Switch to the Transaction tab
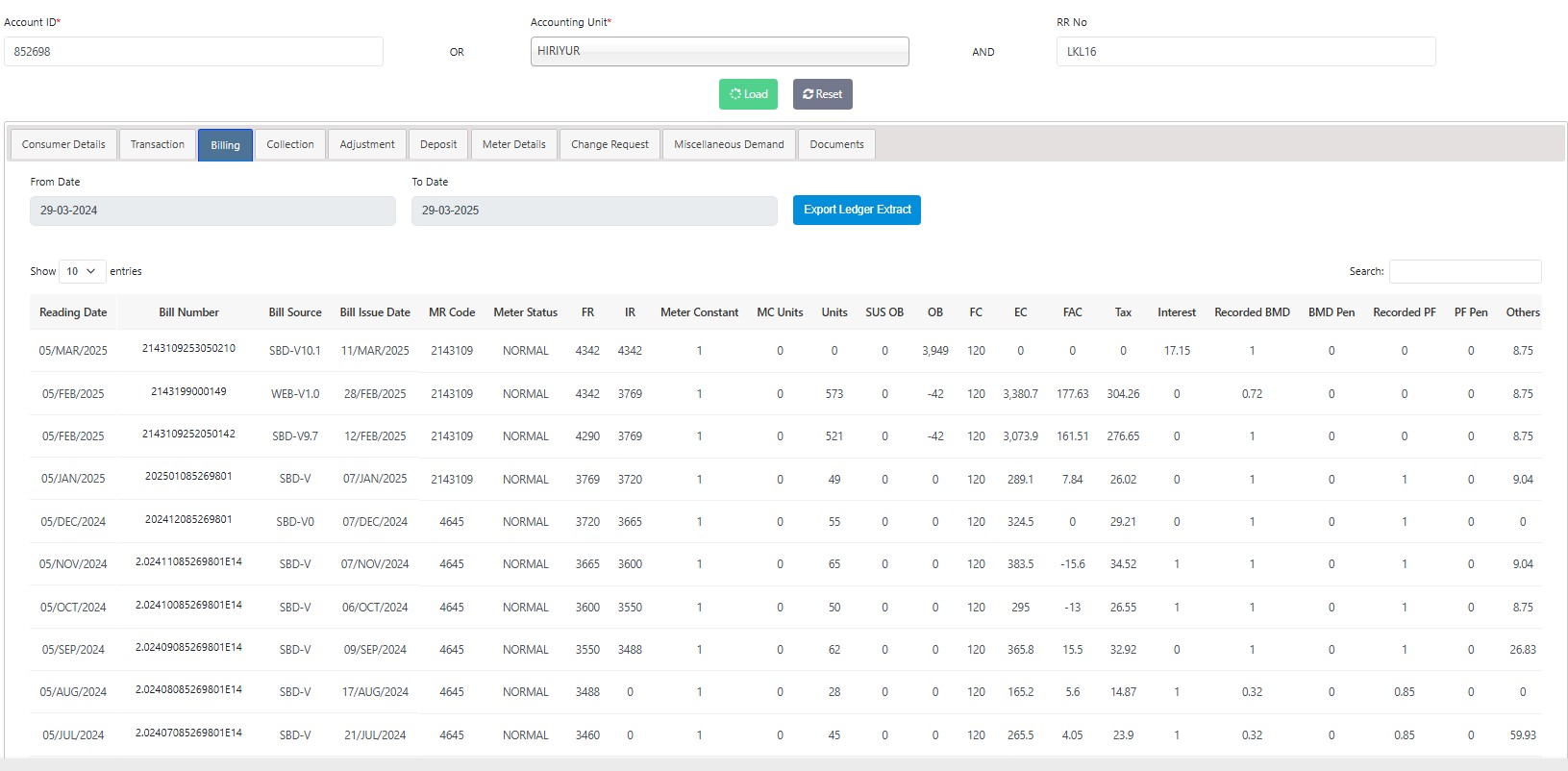Viewport: 1568px width, 771px height. pyautogui.click(x=158, y=144)
